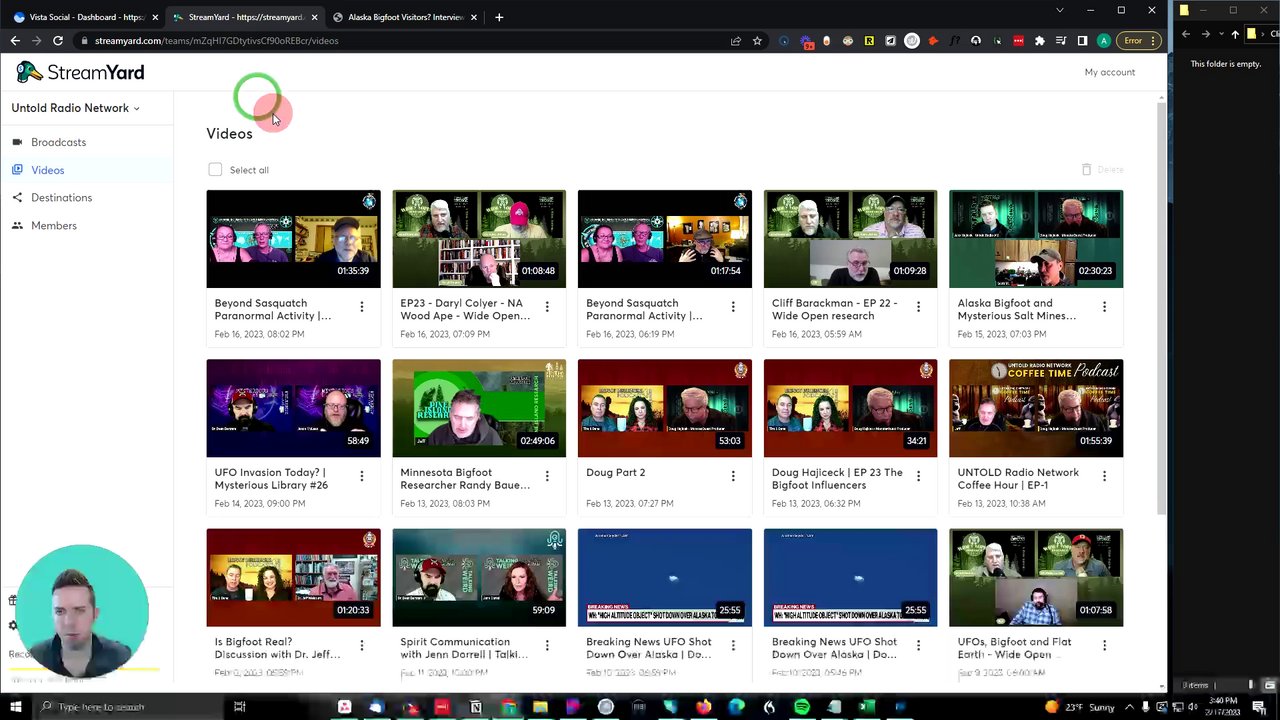This screenshot has width=1280, height=720.
Task: Open options for Cliff Barackman EP 22 video
Action: pos(918,307)
